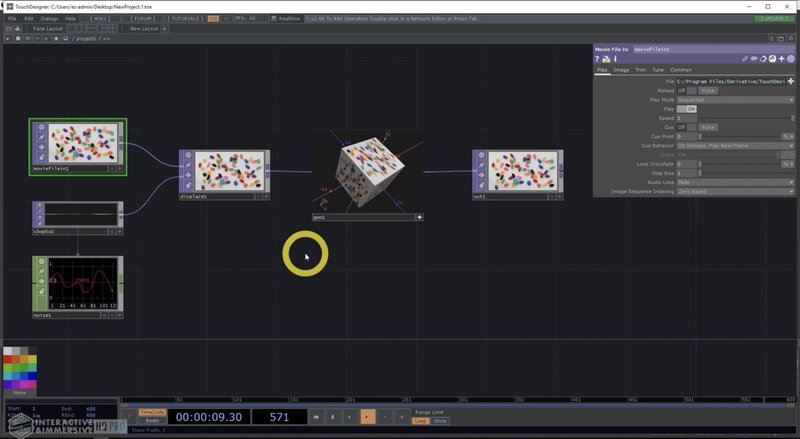This screenshot has height=439, width=800.
Task: Switch timeline display to Beats
Action: (152, 421)
